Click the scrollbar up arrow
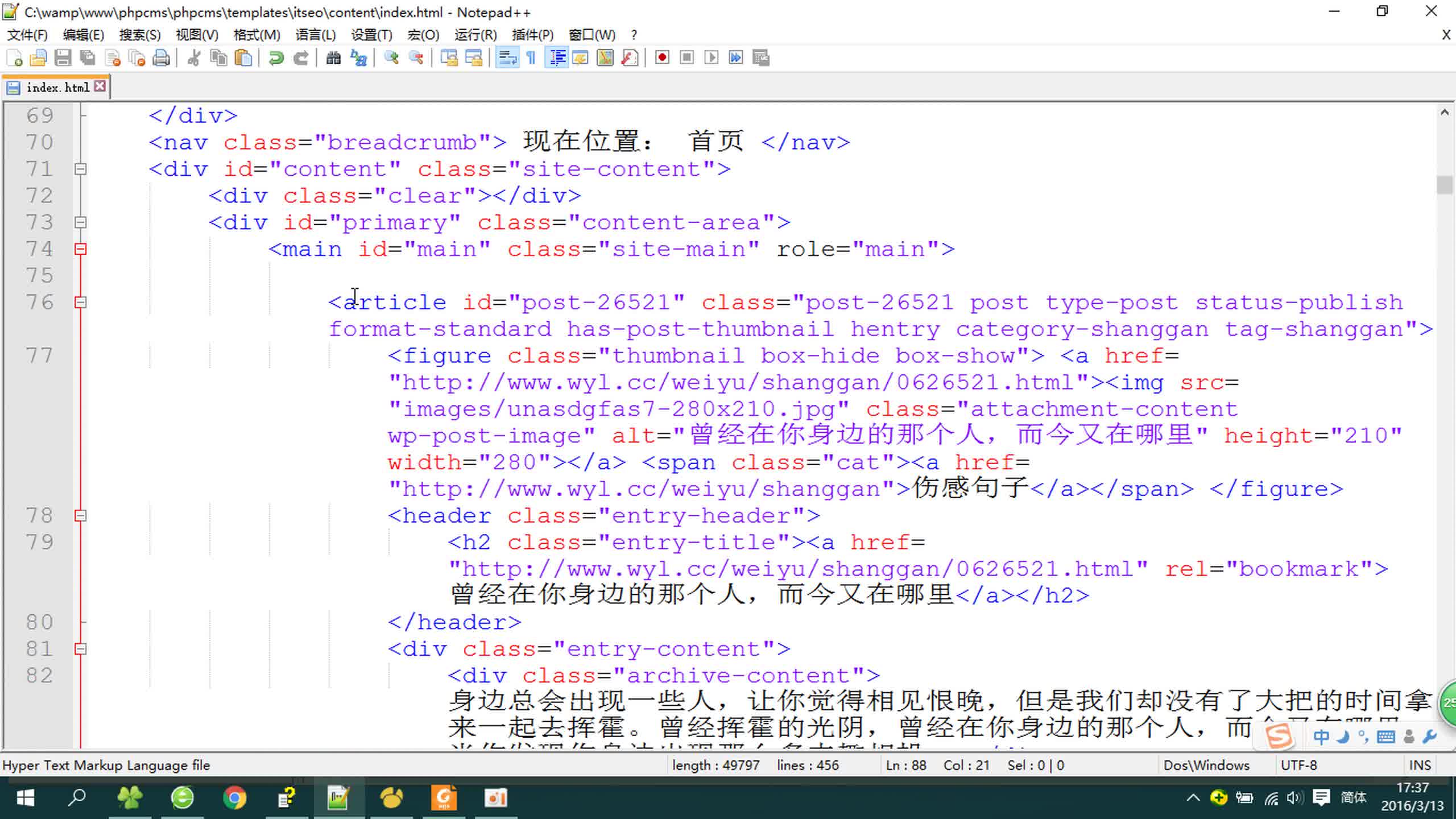Image resolution: width=1456 pixels, height=819 pixels. [x=1444, y=113]
